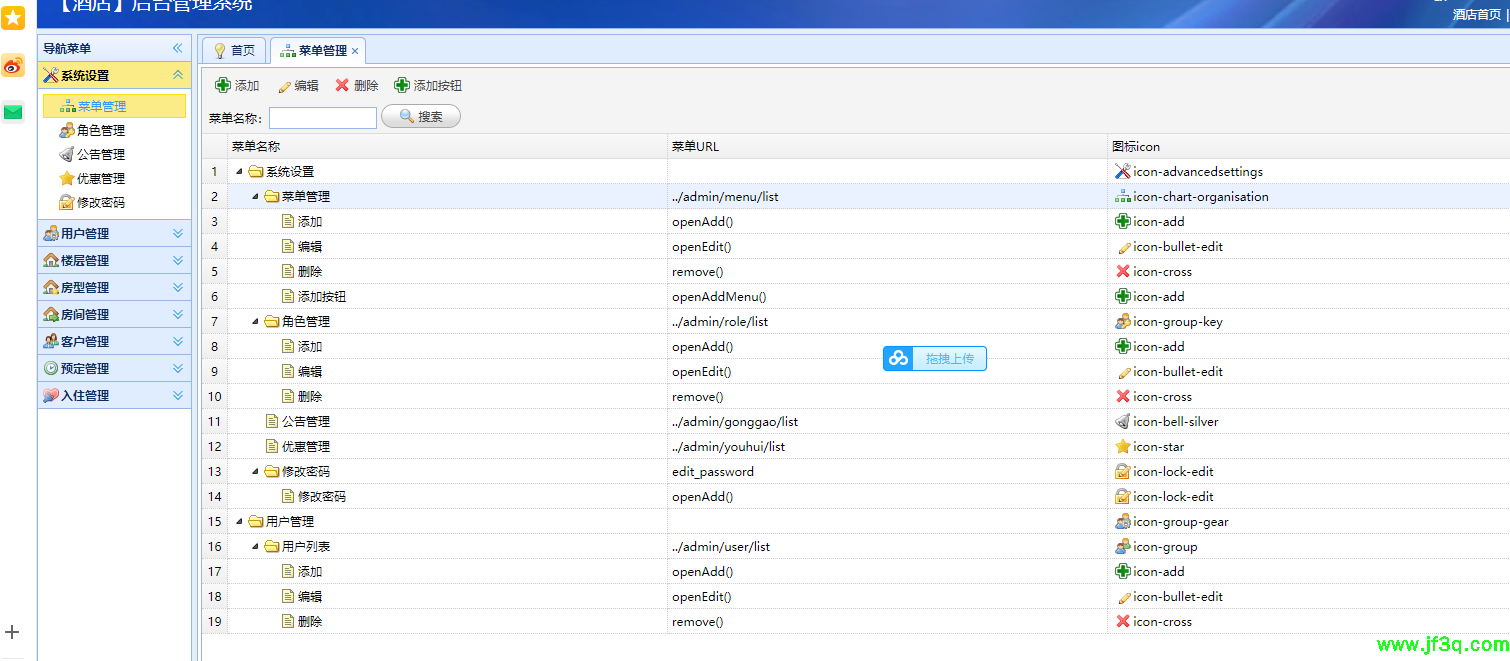This screenshot has height=661, width=1510.
Task: Click the green Add (添加) toolbar icon
Action: click(x=223, y=86)
